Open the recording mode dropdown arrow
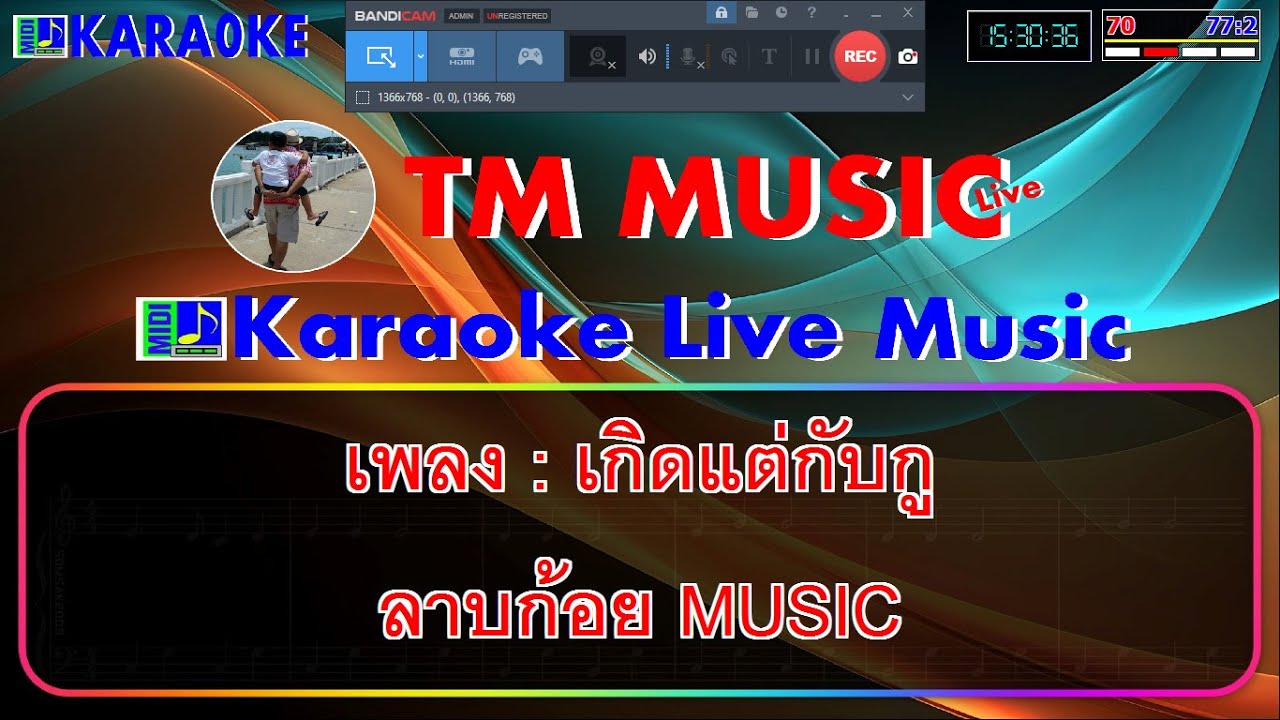Image resolution: width=1280 pixels, height=720 pixels. pyautogui.click(x=420, y=56)
